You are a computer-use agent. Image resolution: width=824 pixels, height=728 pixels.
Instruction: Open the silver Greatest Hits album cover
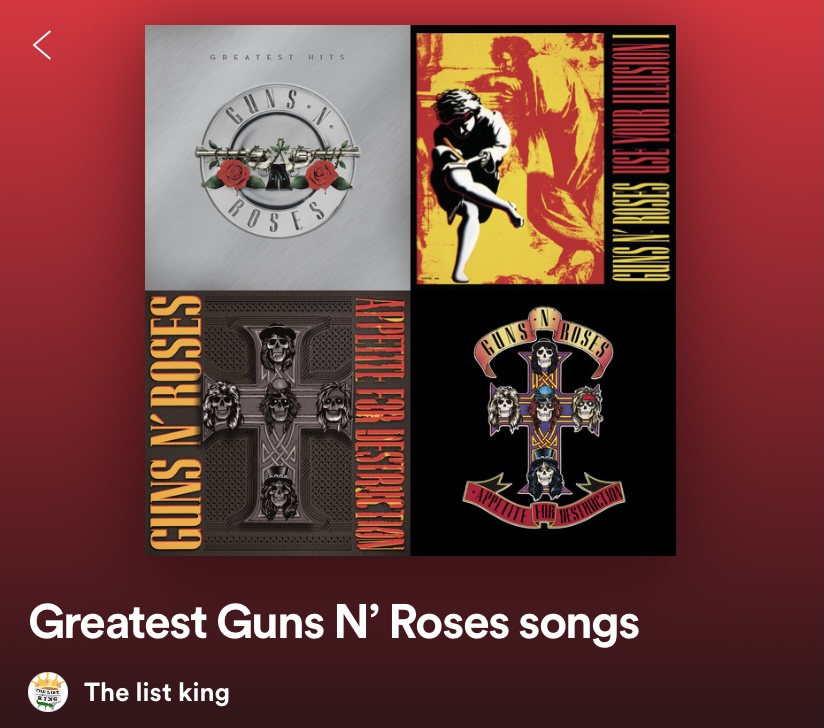tap(277, 158)
